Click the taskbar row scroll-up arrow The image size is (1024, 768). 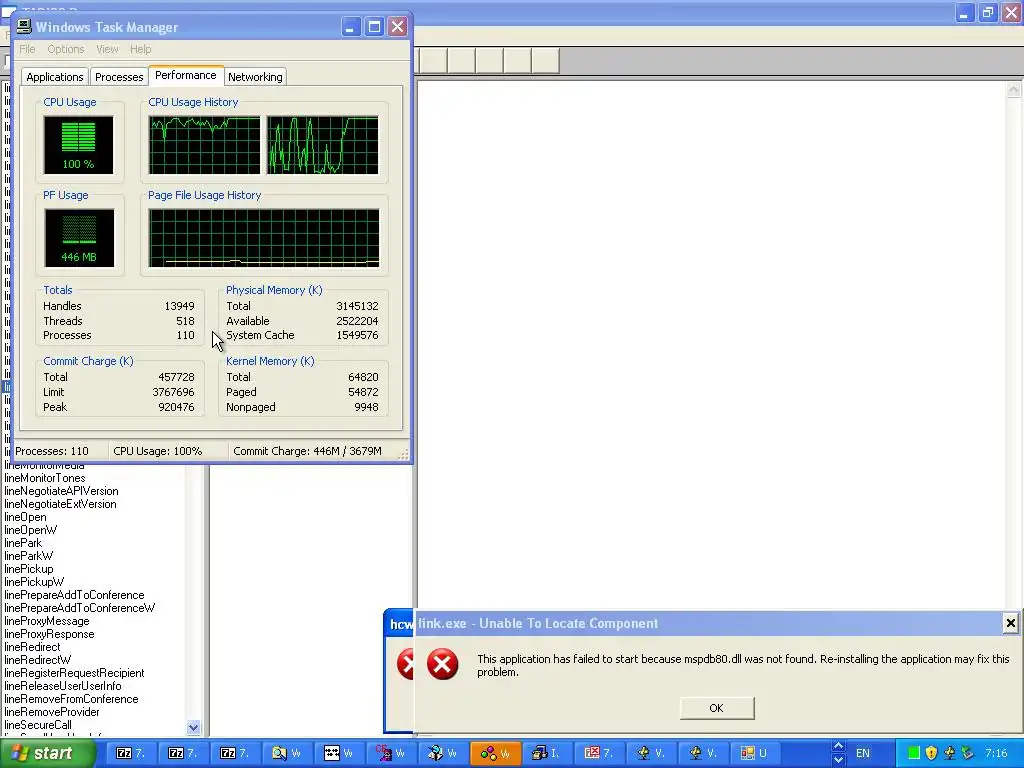point(839,746)
